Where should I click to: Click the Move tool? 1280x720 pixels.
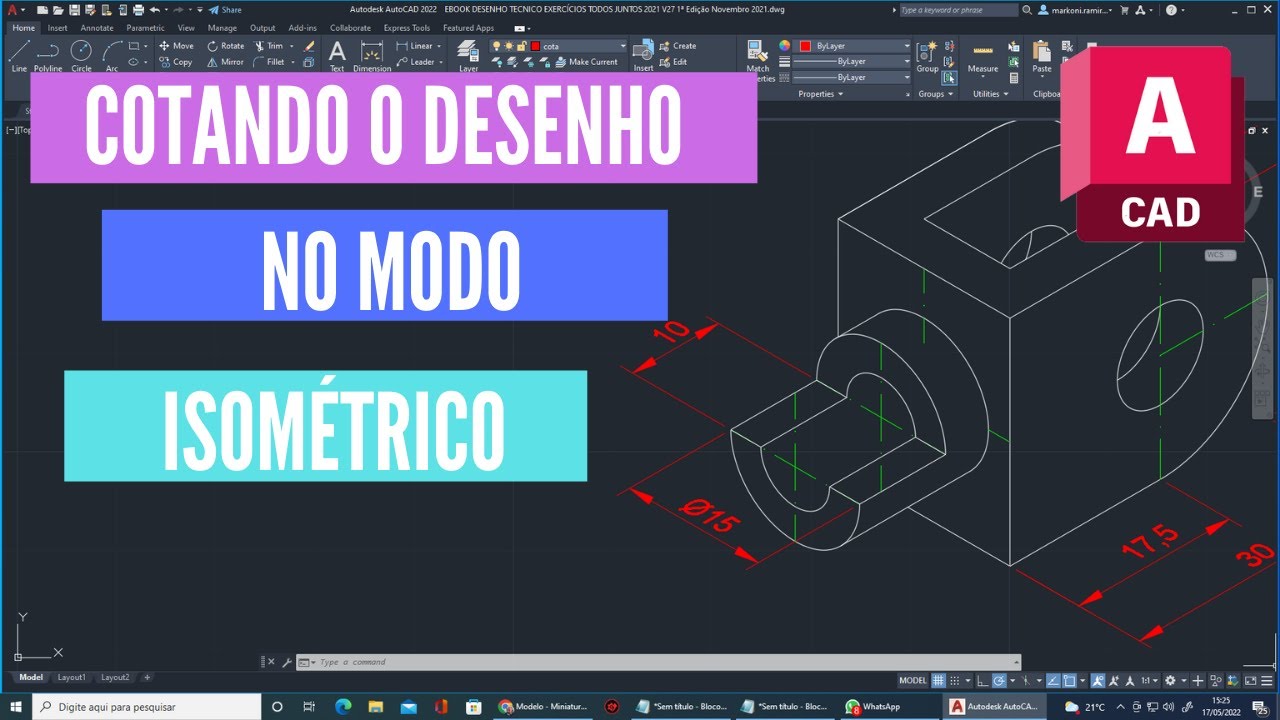[176, 46]
